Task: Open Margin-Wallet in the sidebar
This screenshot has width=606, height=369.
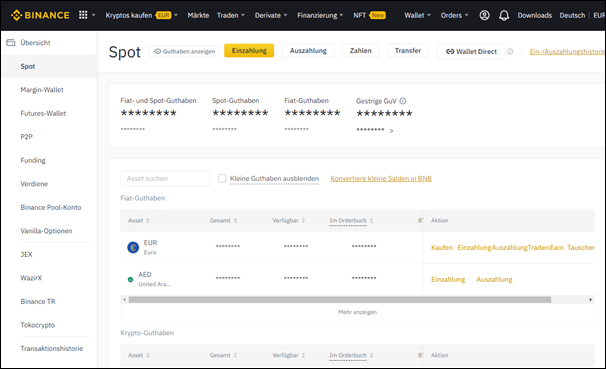Action: [42, 90]
